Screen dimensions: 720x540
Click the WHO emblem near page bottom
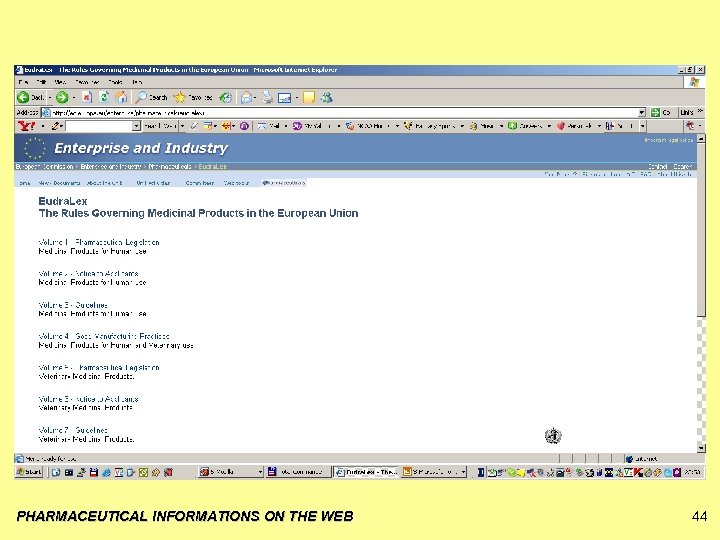coord(553,435)
